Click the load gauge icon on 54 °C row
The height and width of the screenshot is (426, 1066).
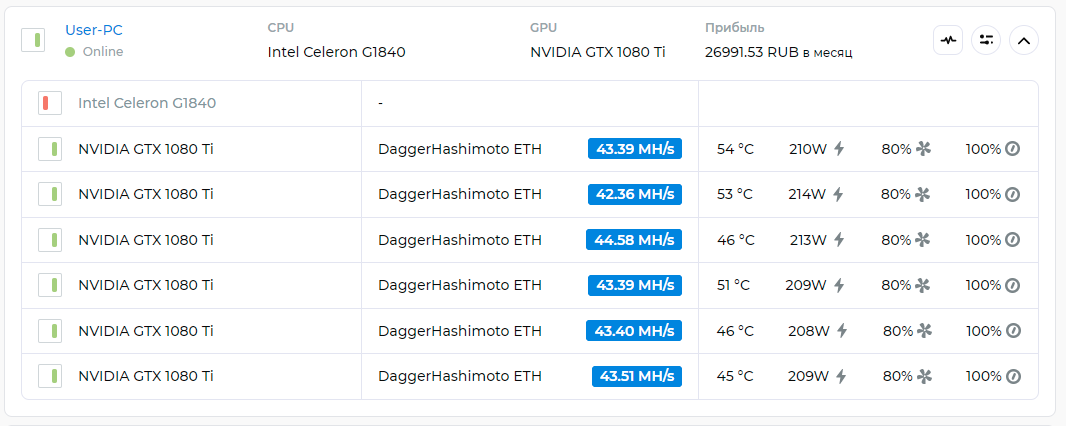(1012, 149)
